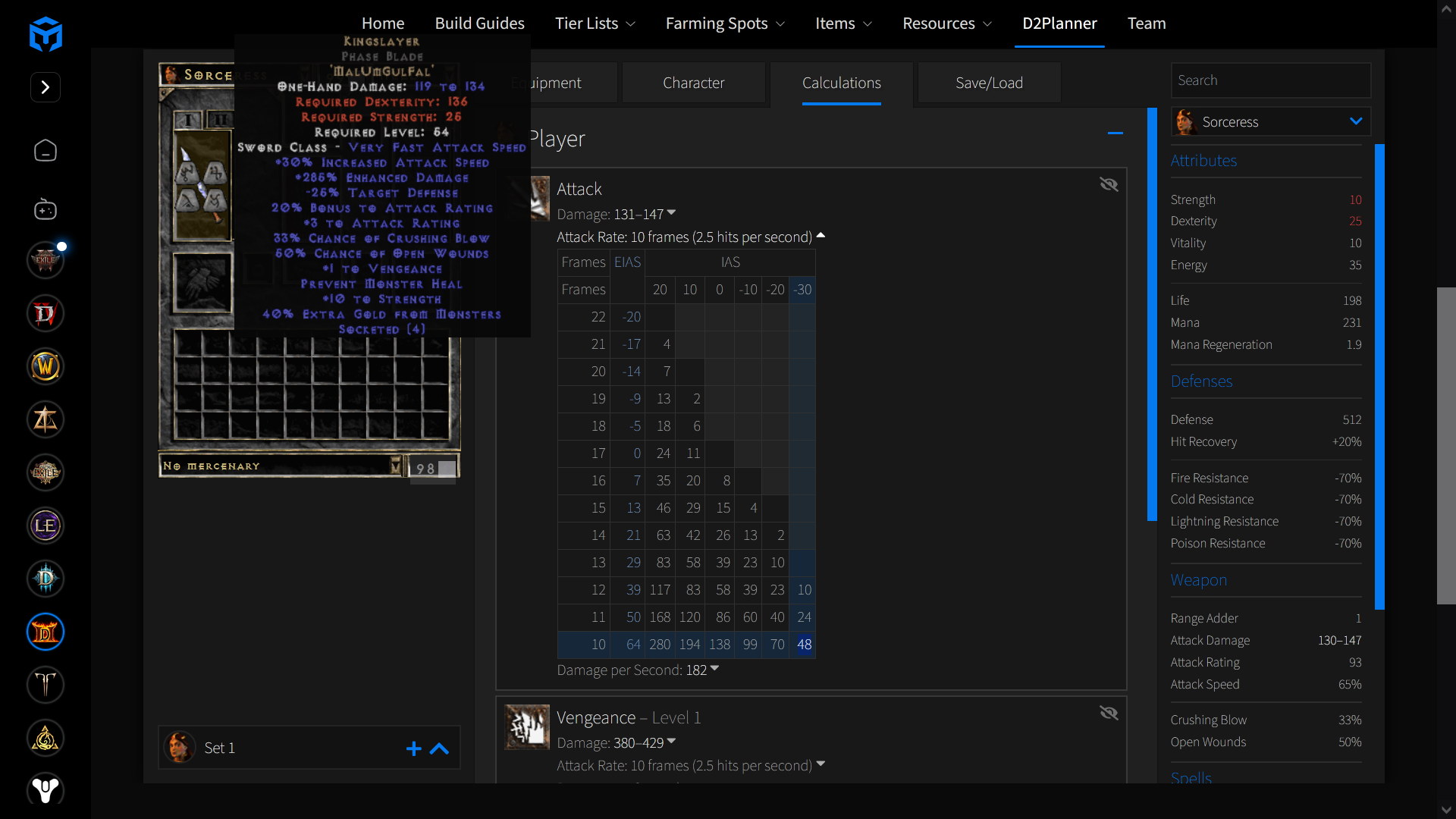The height and width of the screenshot is (819, 1456).
Task: Click the Search input field
Action: click(x=1270, y=80)
